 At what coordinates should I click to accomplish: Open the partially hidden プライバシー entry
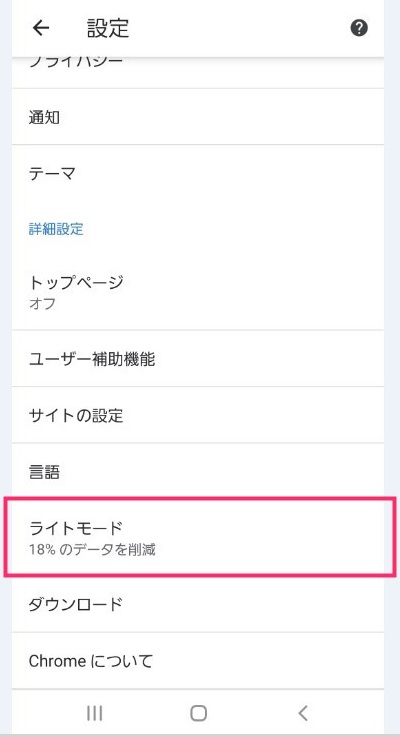click(x=198, y=73)
